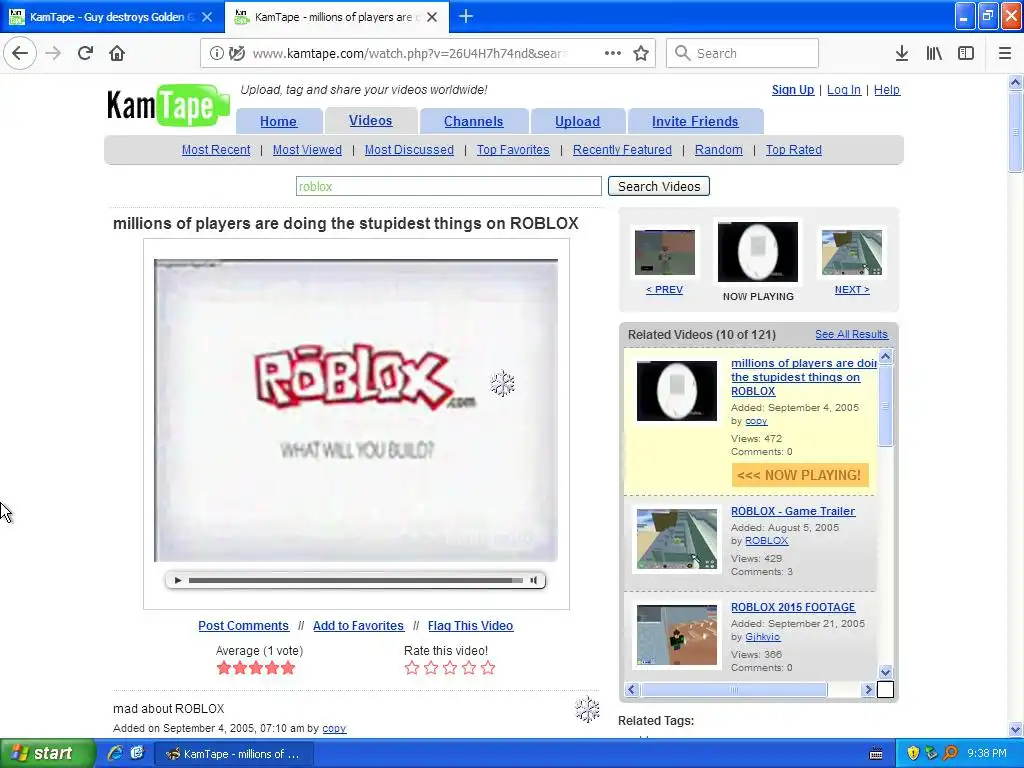1024x768 pixels.
Task: Click the NEXT > video link
Action: click(x=852, y=289)
